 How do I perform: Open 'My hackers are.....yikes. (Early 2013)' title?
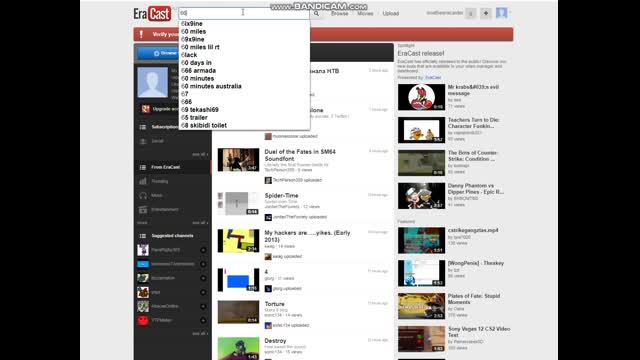point(307,236)
